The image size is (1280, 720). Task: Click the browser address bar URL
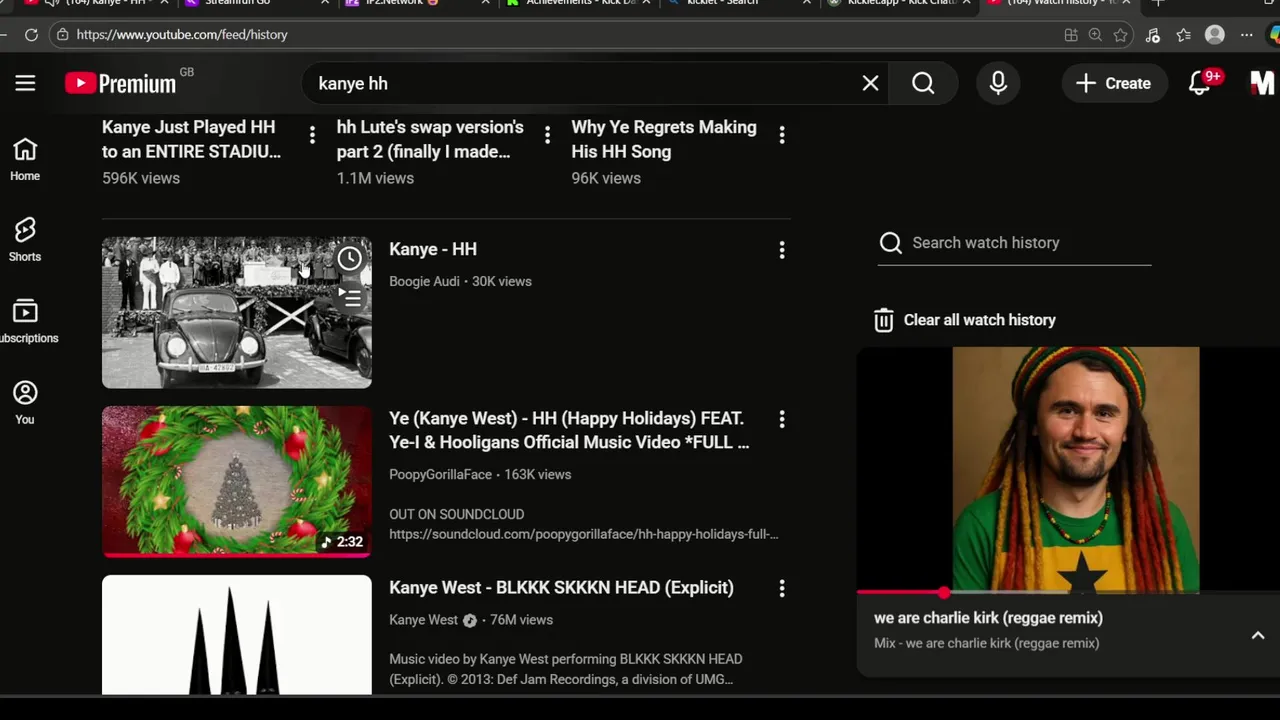(182, 35)
